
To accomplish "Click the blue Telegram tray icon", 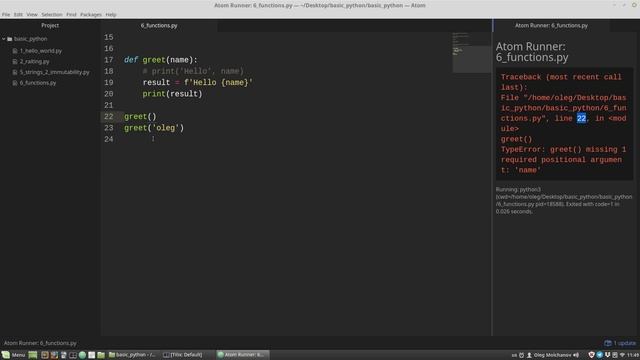I will [x=600, y=355].
